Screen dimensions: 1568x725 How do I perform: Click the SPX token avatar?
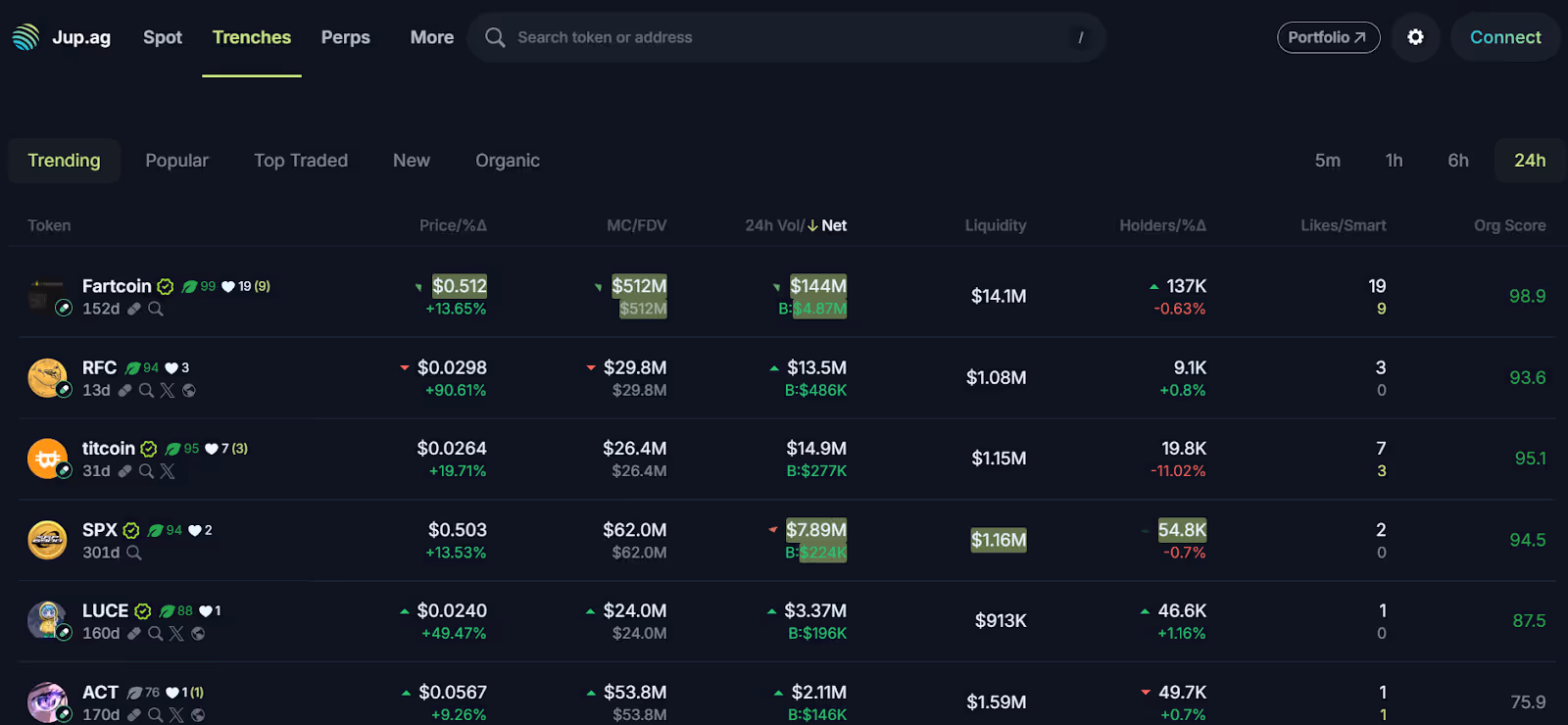click(47, 540)
